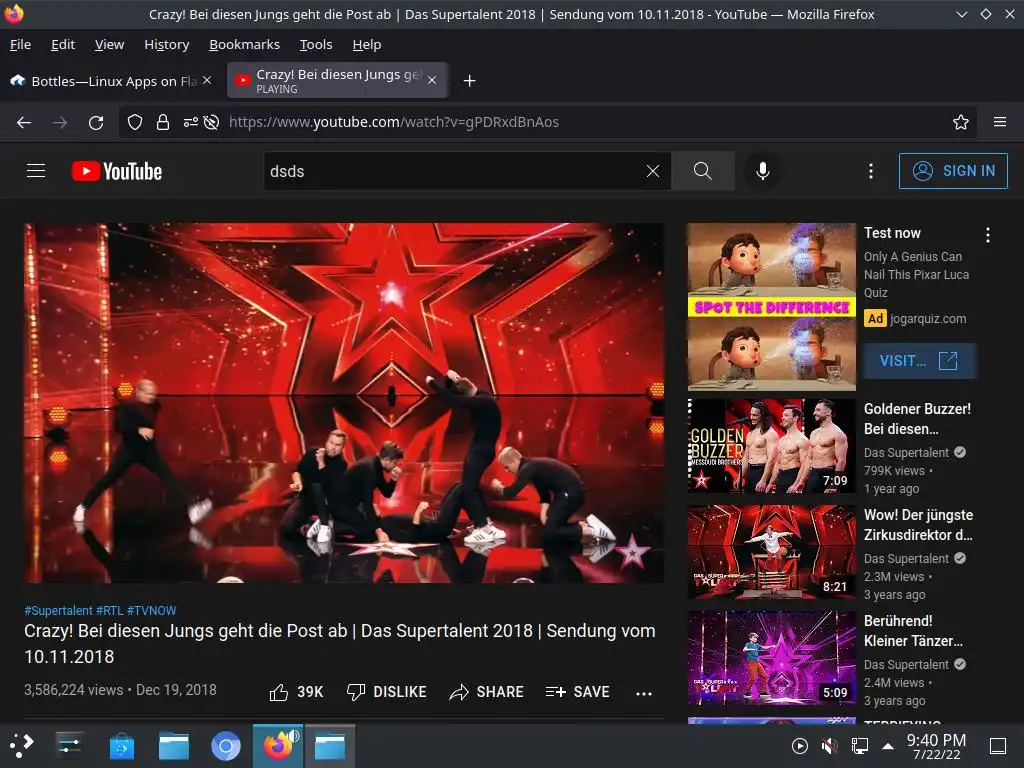The width and height of the screenshot is (1024, 768).
Task: Click the SHARE button
Action: [487, 692]
